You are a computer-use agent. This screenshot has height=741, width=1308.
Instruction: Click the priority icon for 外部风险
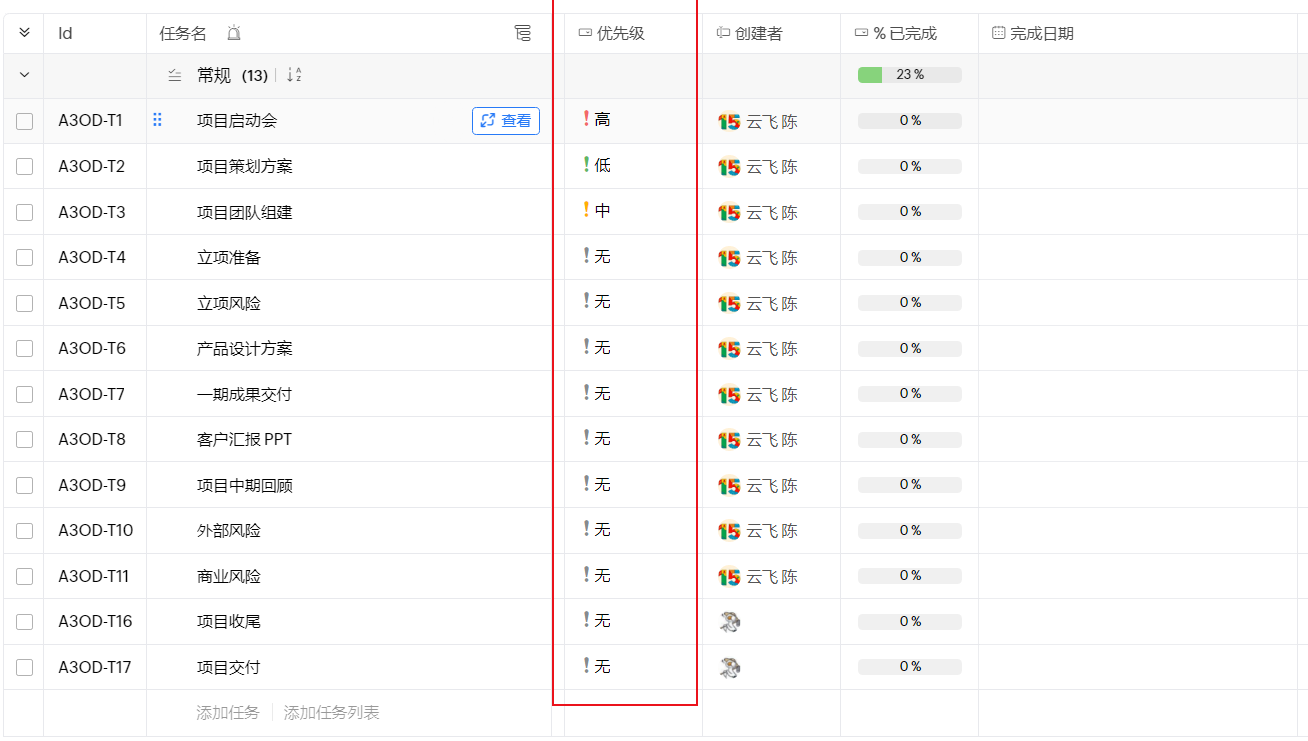pyautogui.click(x=586, y=529)
